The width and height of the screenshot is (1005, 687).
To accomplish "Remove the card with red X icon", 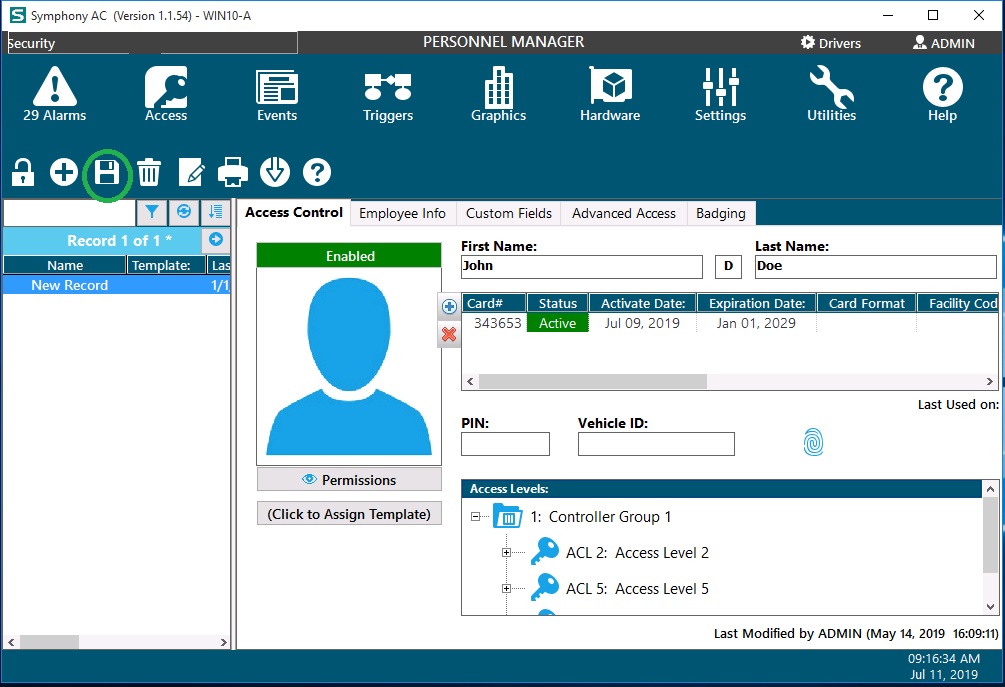I will click(449, 334).
